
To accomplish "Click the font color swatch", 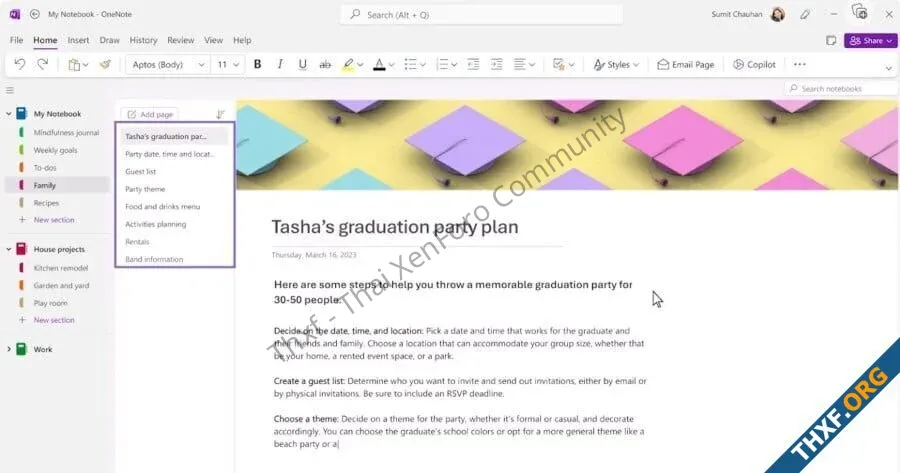I will [378, 64].
